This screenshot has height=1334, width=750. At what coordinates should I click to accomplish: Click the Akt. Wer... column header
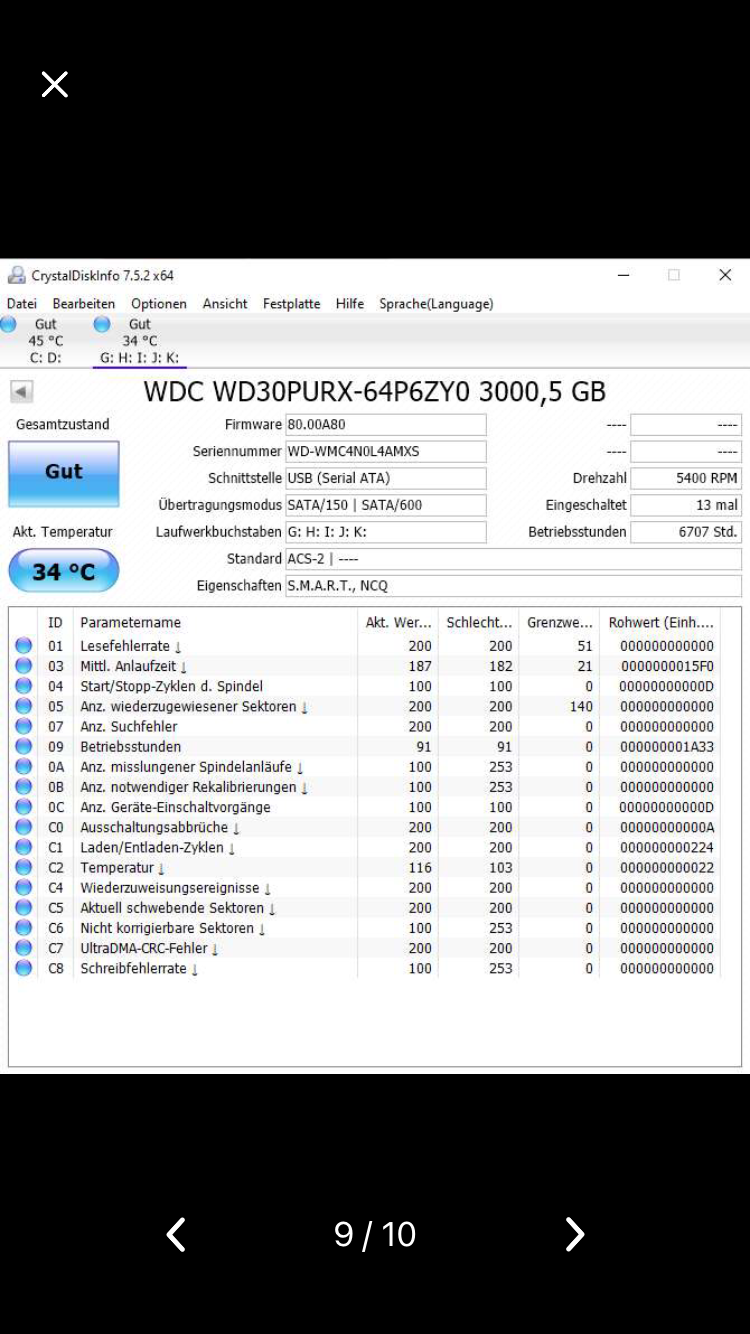[398, 623]
